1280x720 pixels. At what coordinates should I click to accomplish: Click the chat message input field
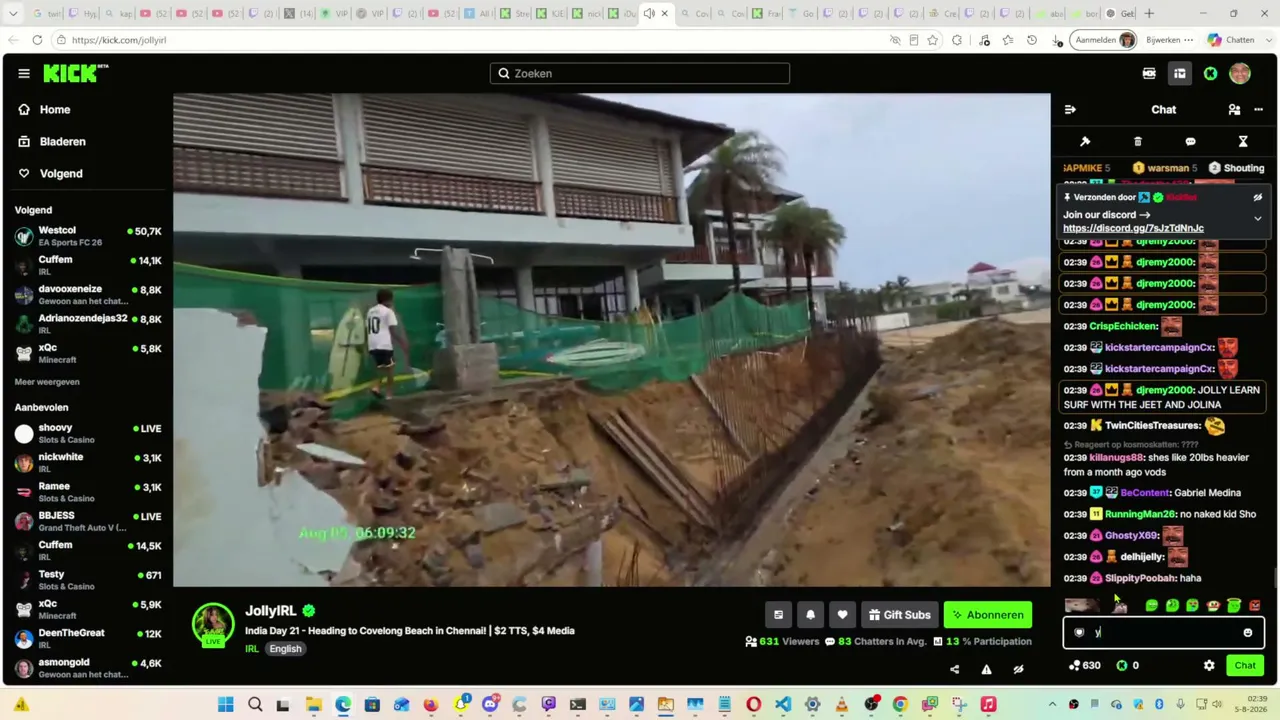[1164, 632]
